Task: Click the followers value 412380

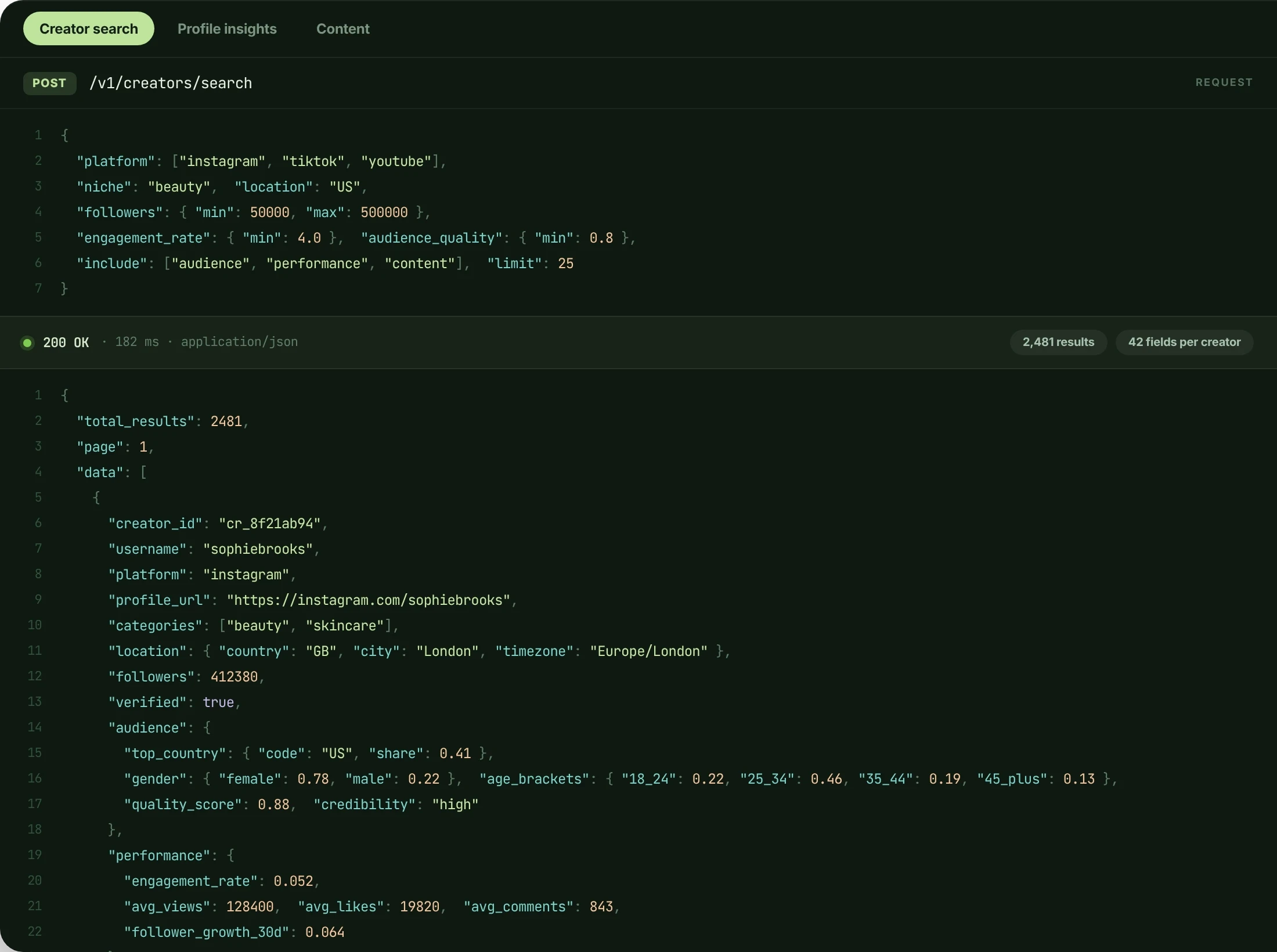Action: [x=235, y=677]
